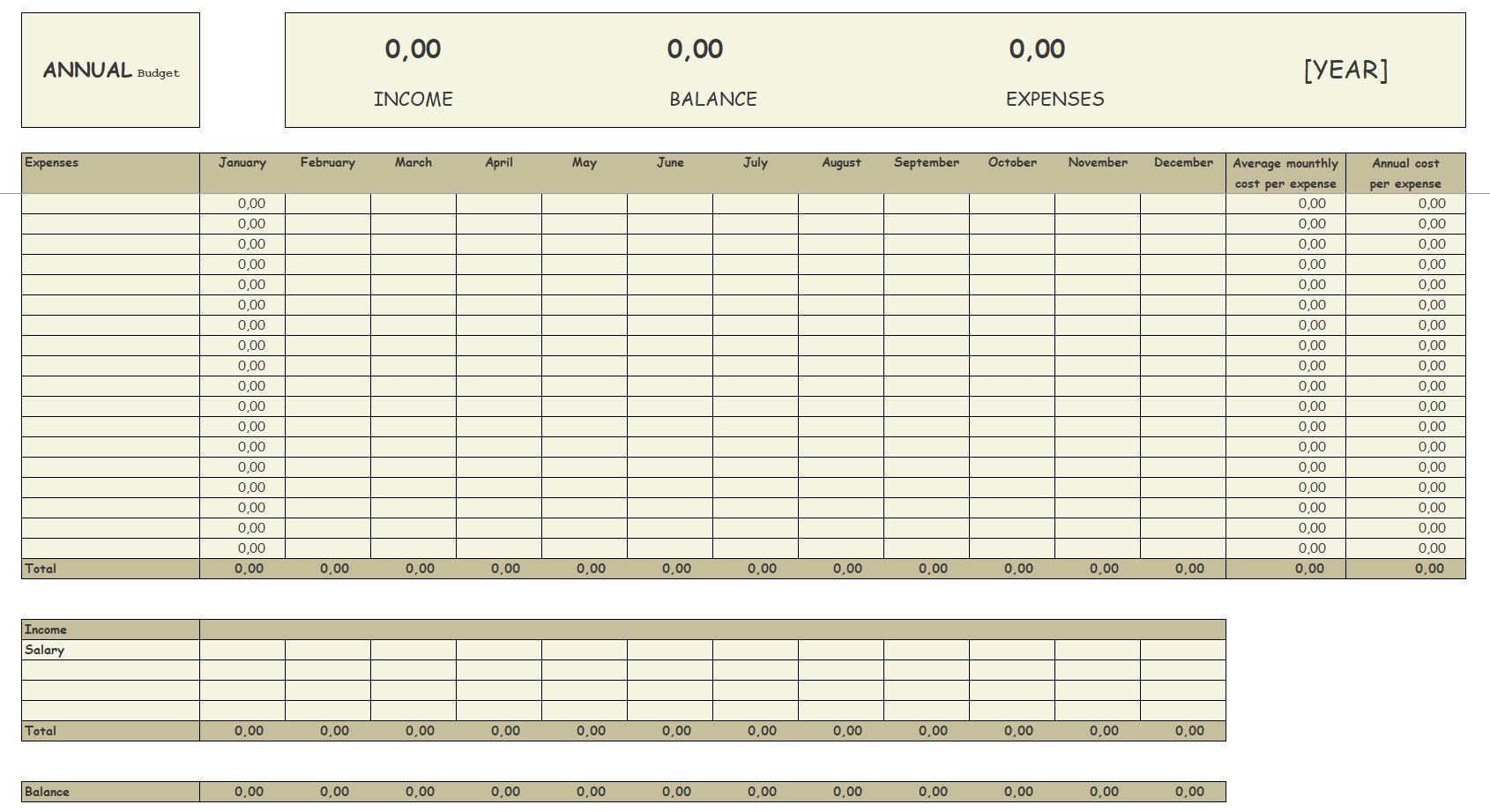Select the February column header
Viewport: 1490px width, 812px height.
[328, 162]
